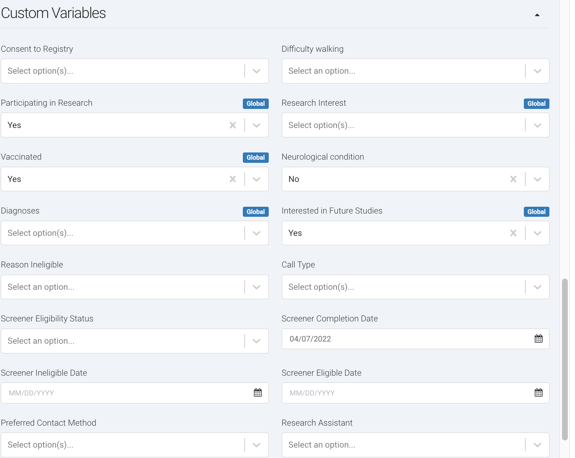Clear the Participating in Research value
Viewport: 575px width, 458px height.
[x=232, y=125]
